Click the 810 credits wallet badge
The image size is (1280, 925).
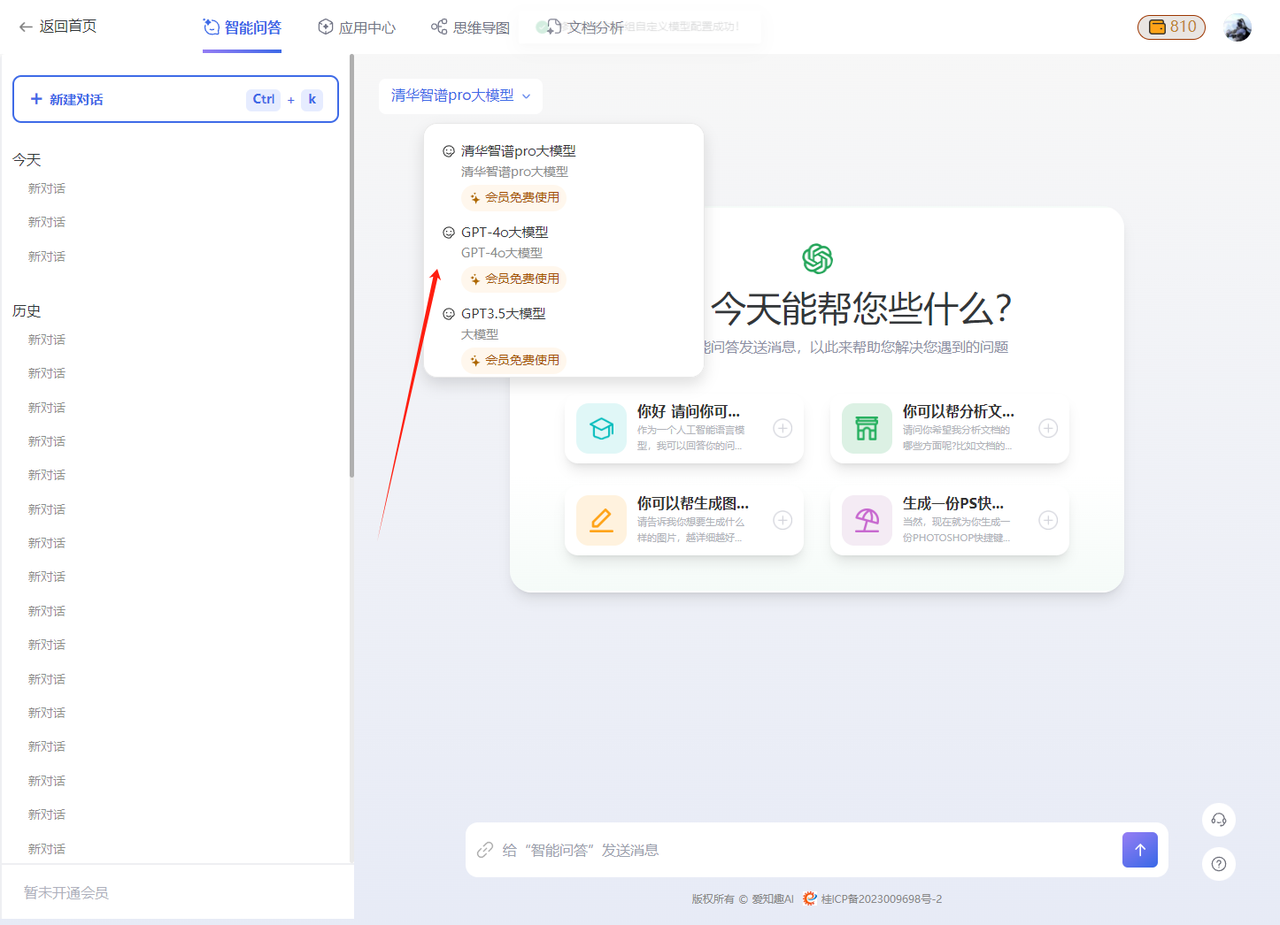1171,27
